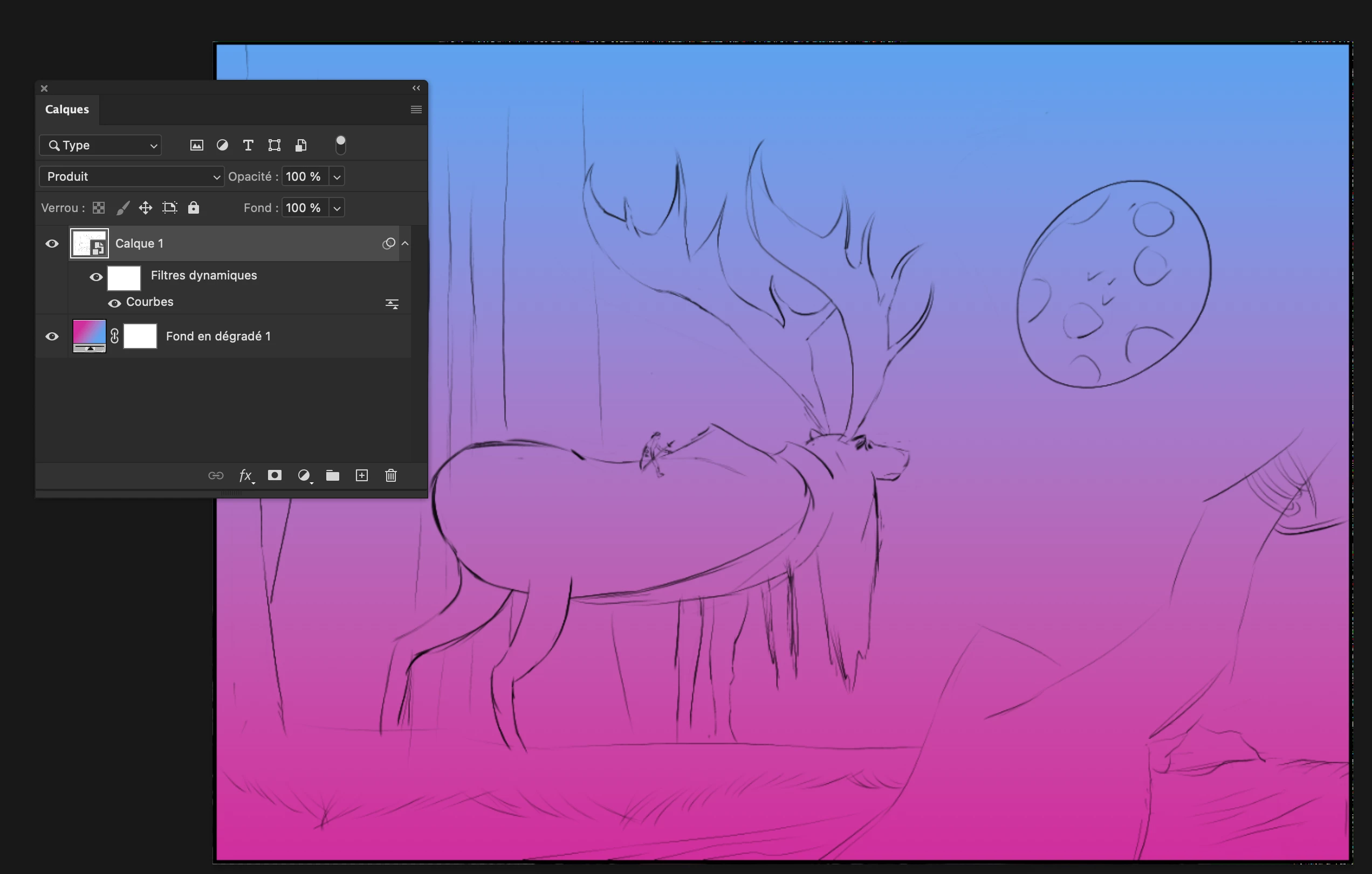Open the Opacité percentage dropdown arrow
This screenshot has height=874, width=1372.
click(337, 177)
